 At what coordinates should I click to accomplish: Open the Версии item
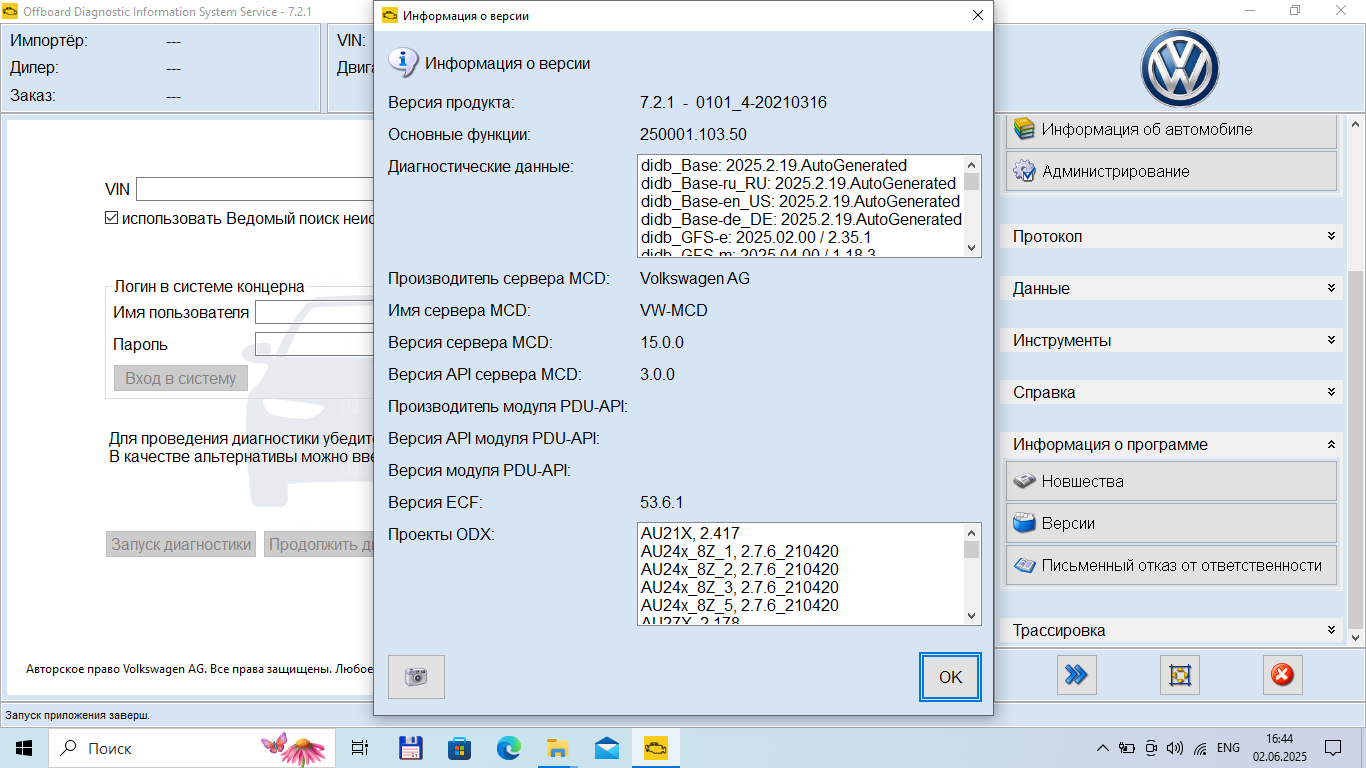[x=1171, y=523]
